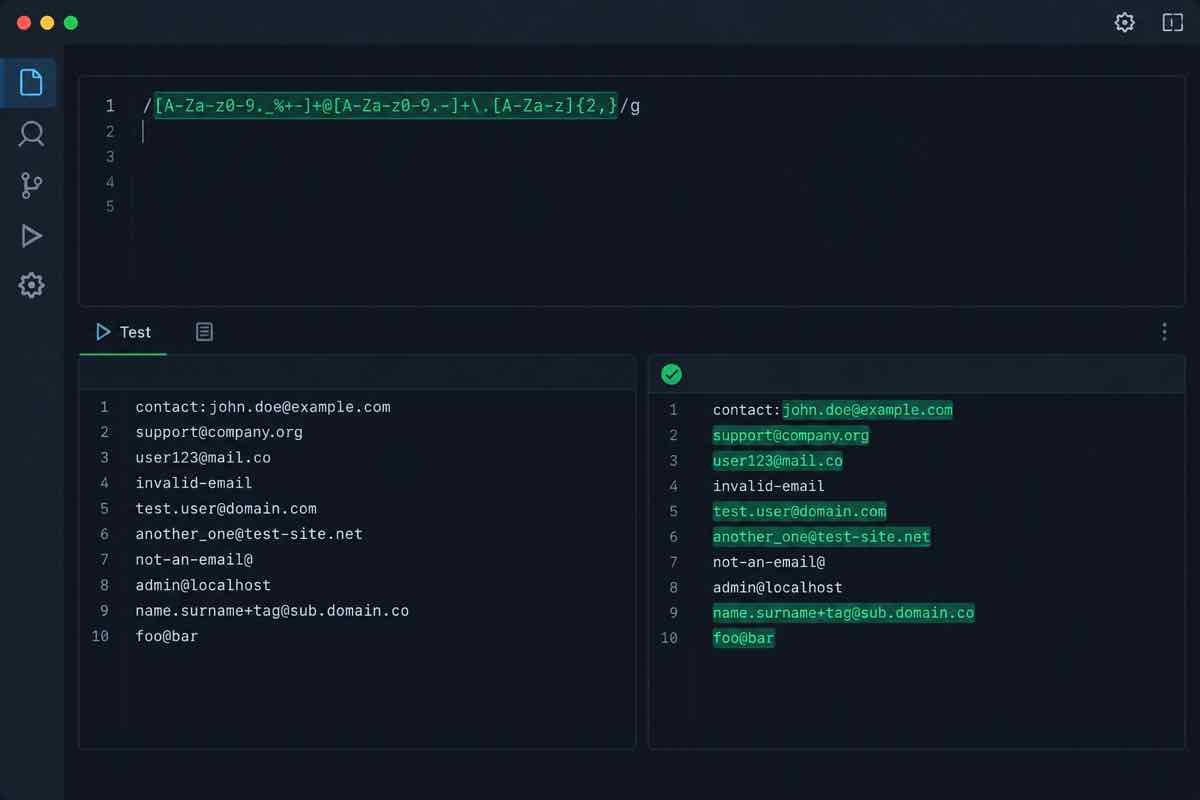
Task: Click unmatched 'admin@localhost' in results pane
Action: click(x=777, y=588)
